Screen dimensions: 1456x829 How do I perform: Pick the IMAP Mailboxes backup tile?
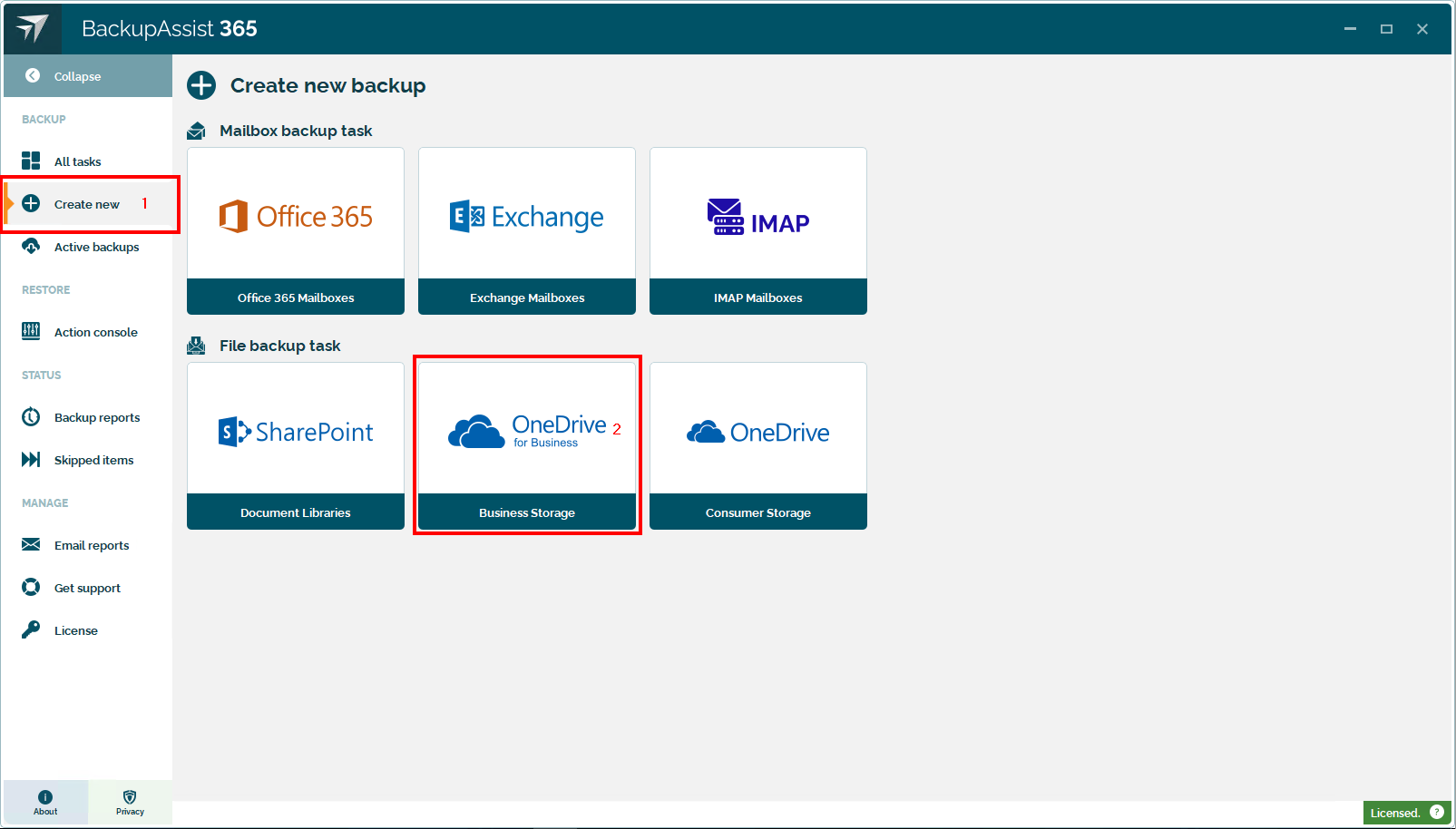coord(758,231)
